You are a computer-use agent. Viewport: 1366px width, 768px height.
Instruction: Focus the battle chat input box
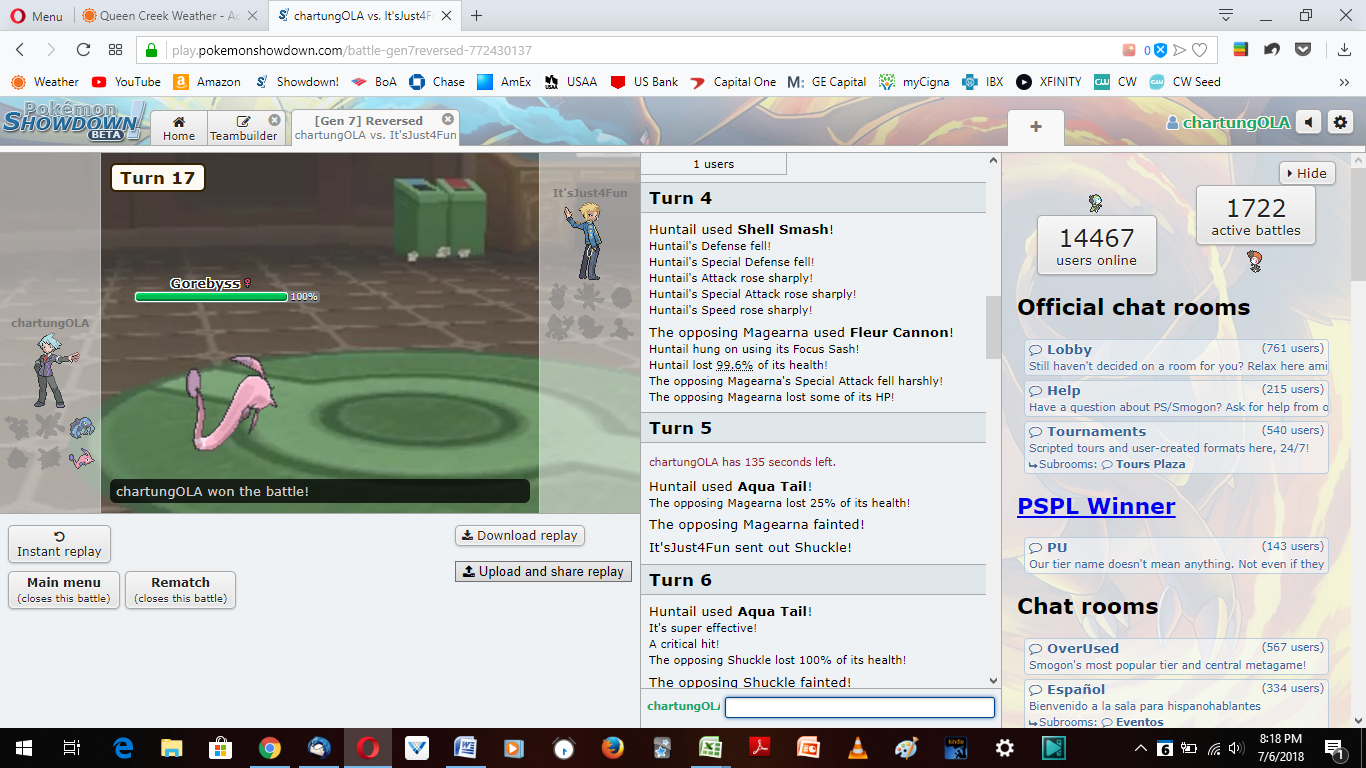[x=860, y=707]
